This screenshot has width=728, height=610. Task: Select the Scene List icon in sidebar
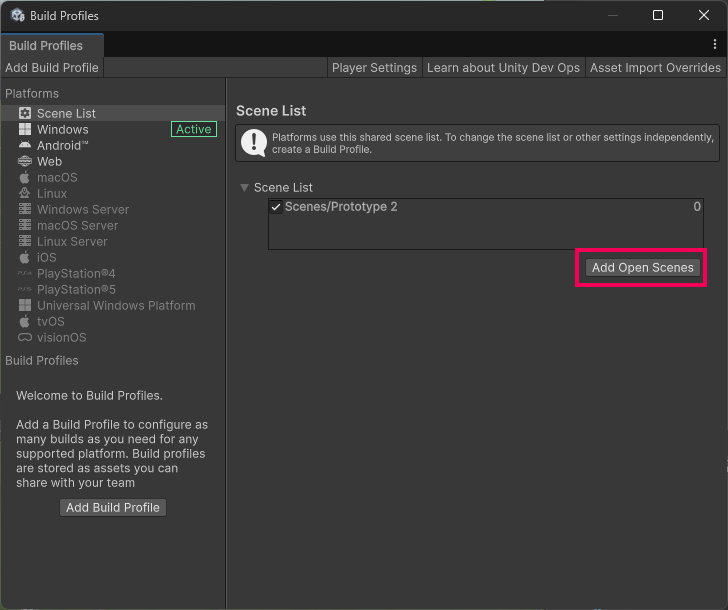(x=25, y=114)
